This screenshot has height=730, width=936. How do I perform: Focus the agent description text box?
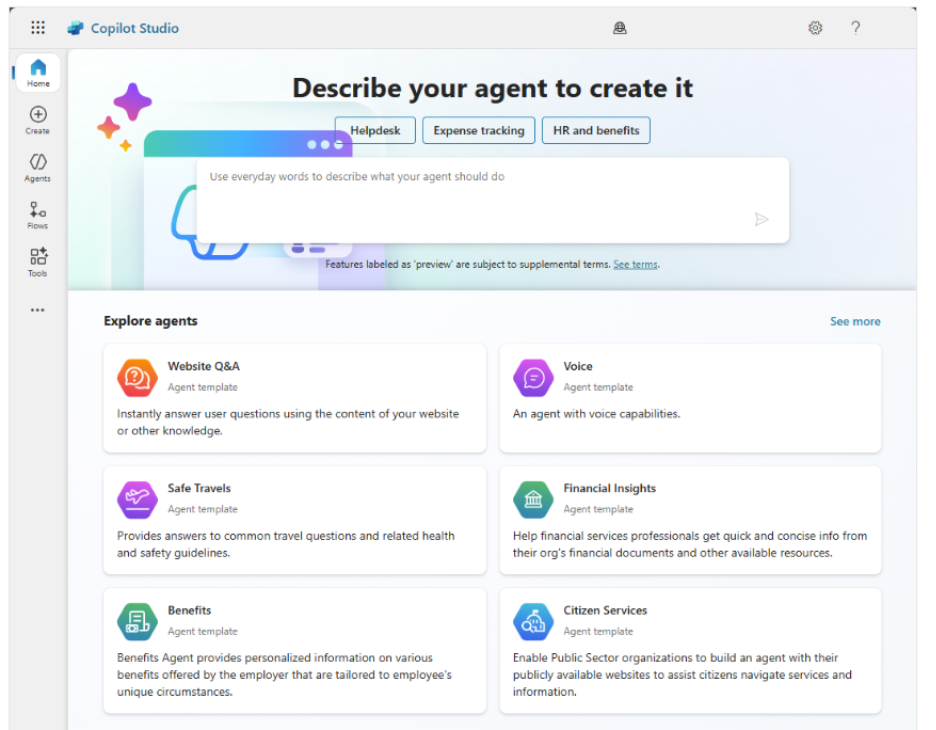tap(492, 200)
